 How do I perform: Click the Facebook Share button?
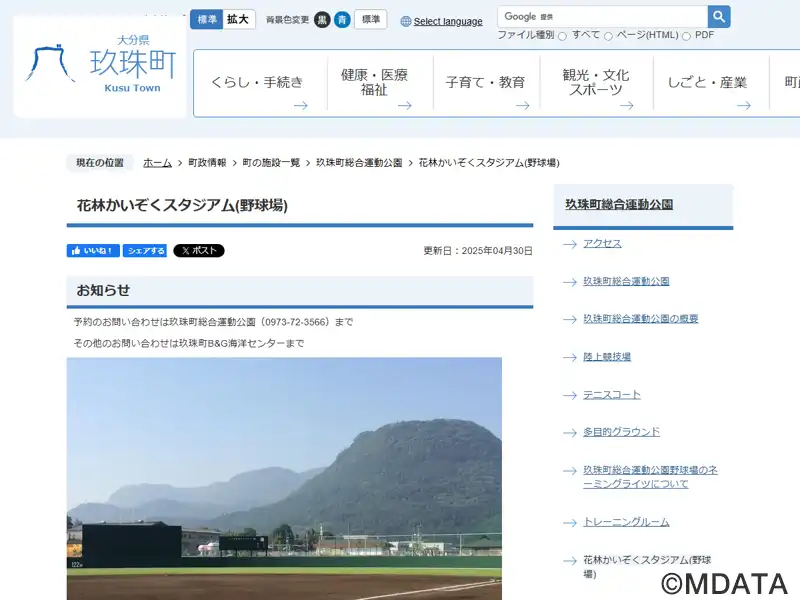click(145, 251)
